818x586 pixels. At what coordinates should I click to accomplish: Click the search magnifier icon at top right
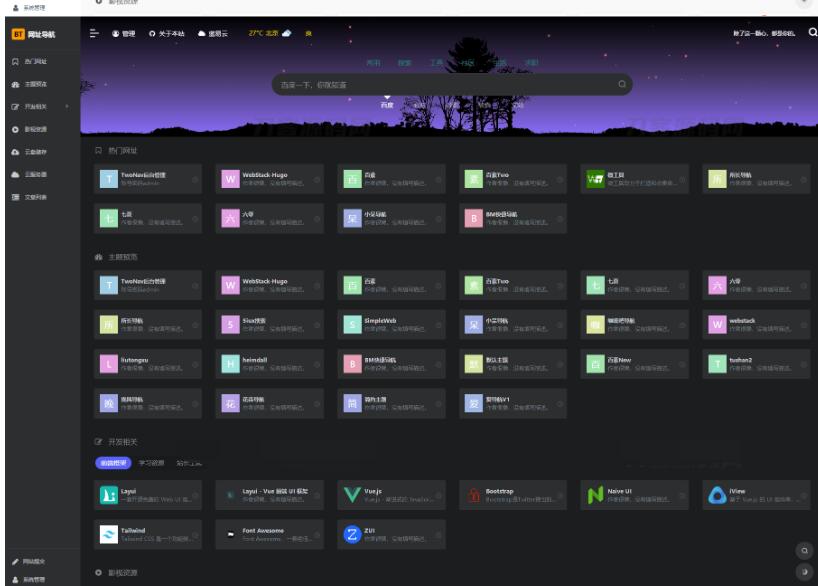(811, 34)
